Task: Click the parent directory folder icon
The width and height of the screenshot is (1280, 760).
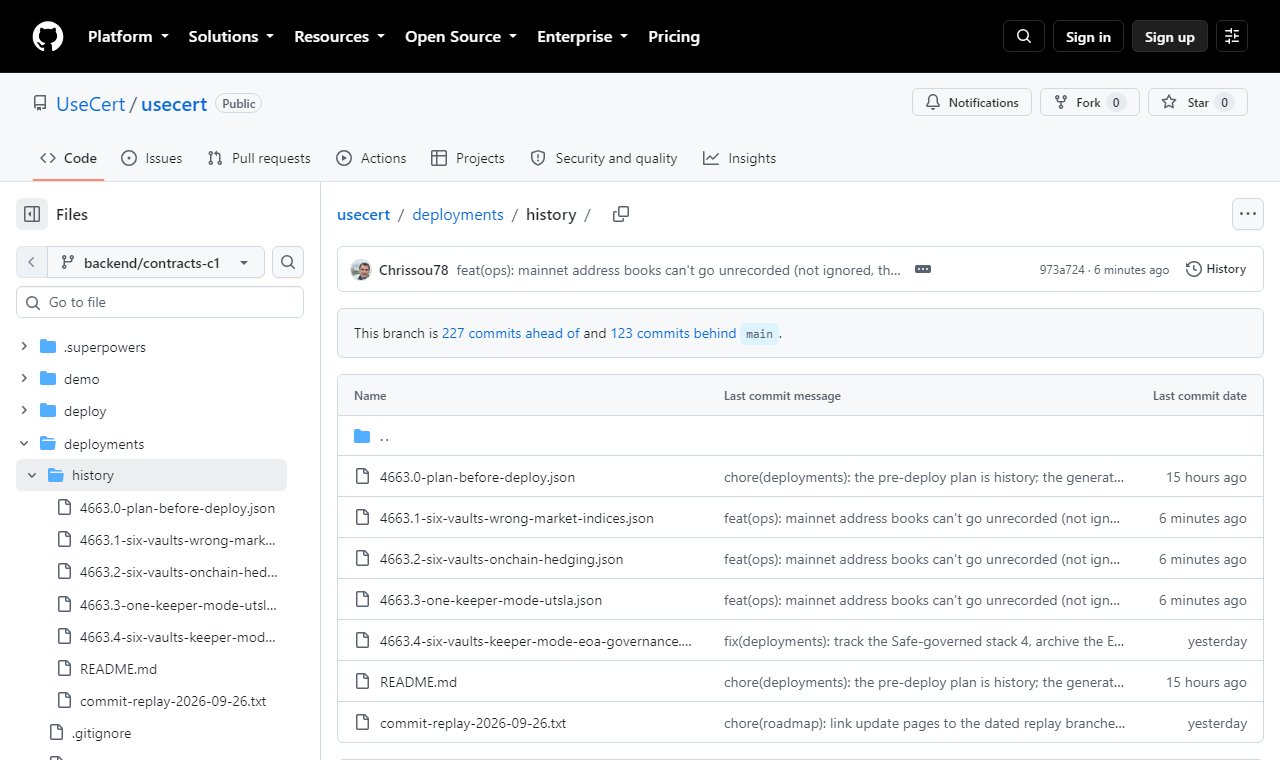Action: click(362, 436)
